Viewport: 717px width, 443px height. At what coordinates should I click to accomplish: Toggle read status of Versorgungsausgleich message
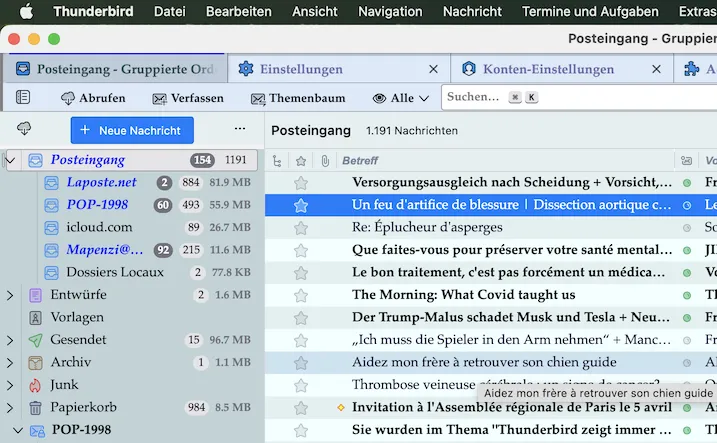[x=687, y=183]
